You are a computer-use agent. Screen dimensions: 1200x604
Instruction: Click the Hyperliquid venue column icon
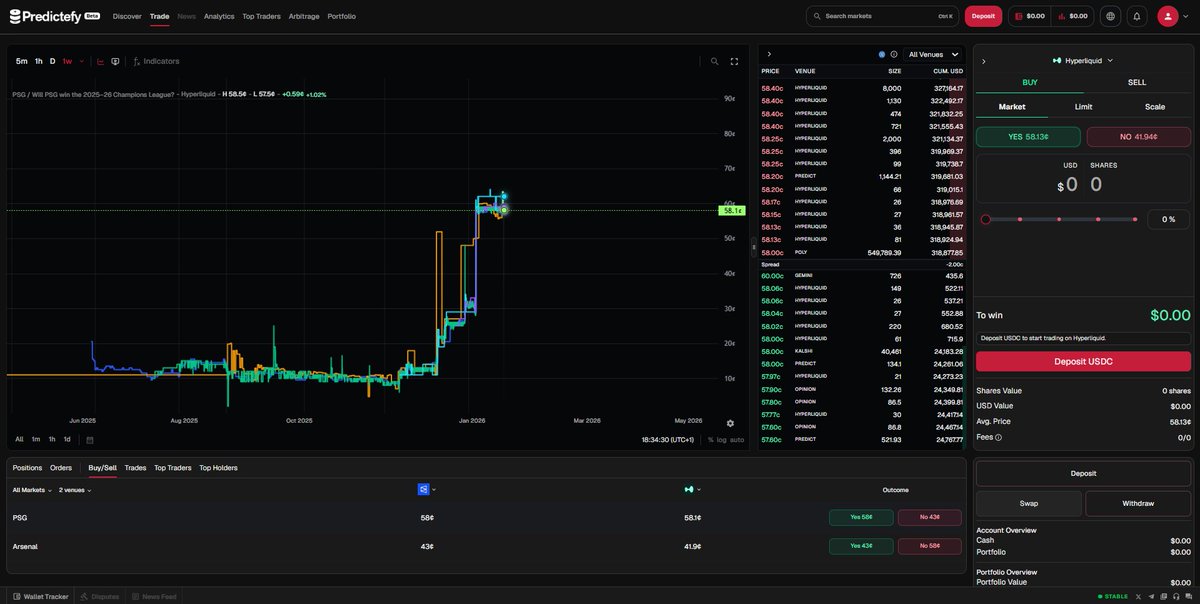pyautogui.click(x=689, y=489)
